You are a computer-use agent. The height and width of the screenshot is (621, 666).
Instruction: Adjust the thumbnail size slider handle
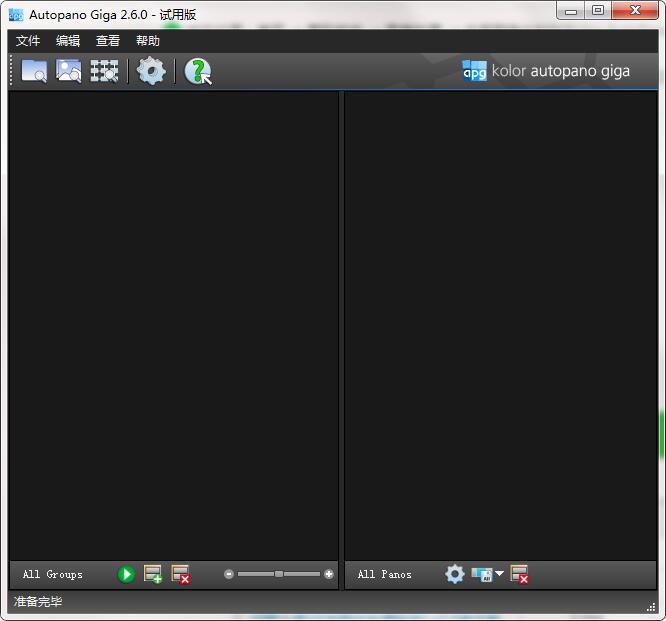(279, 574)
